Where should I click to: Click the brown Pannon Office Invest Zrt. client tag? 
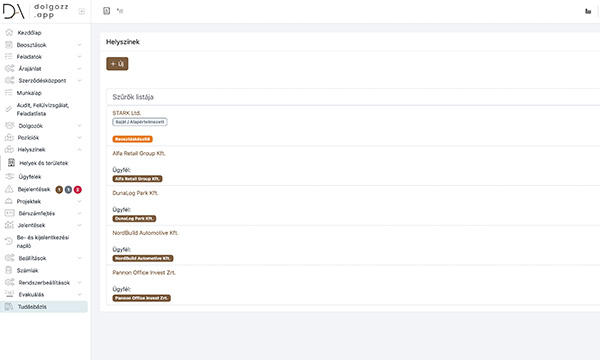coord(142,298)
